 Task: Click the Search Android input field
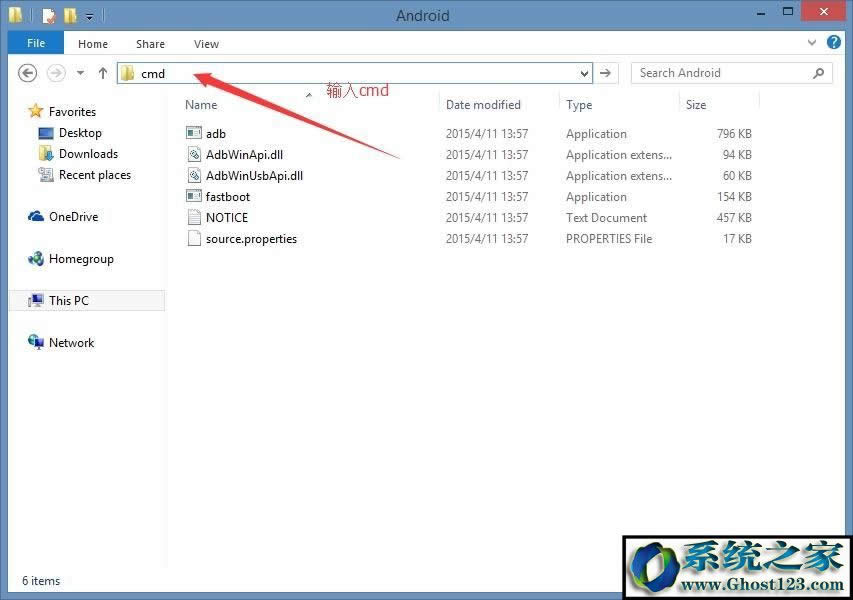pos(720,73)
